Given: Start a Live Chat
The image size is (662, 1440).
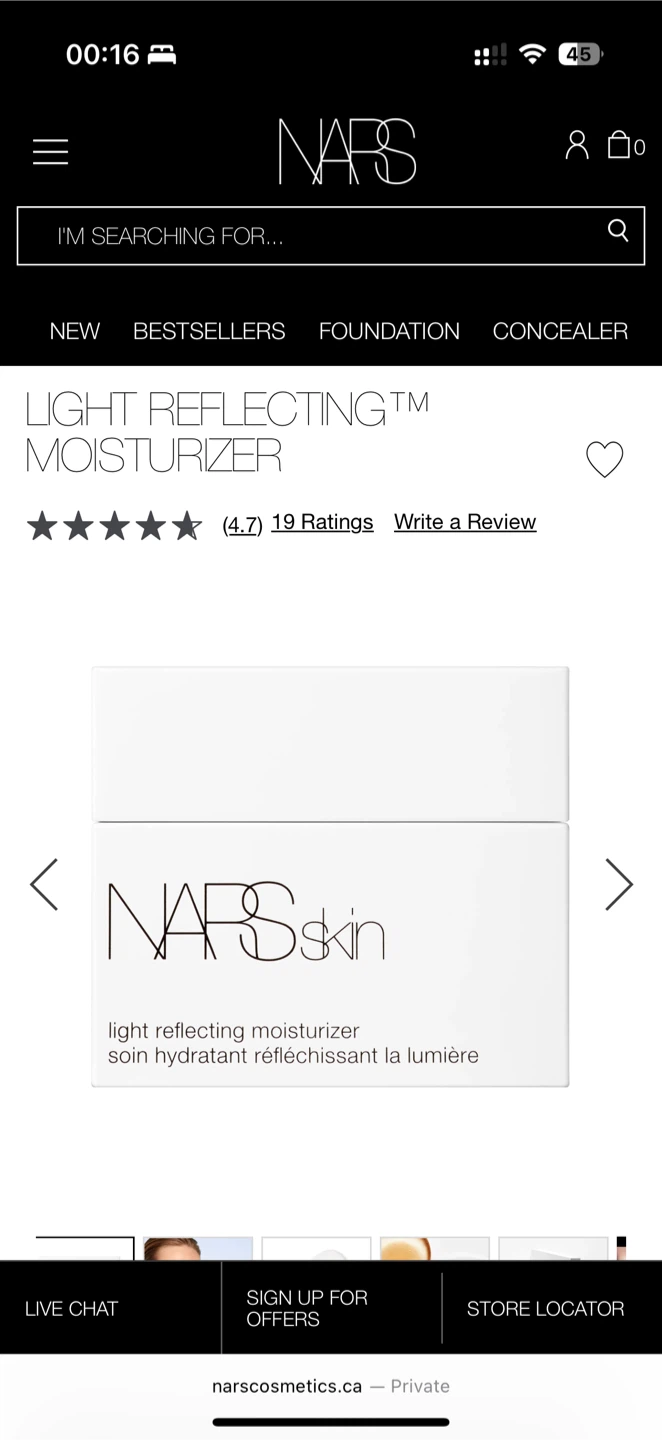Looking at the screenshot, I should [x=71, y=1308].
